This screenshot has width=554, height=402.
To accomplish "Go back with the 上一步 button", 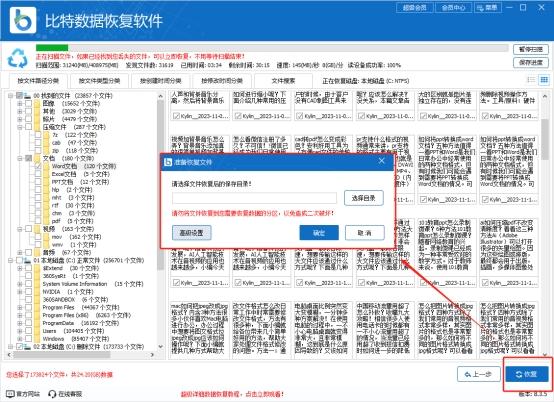I will (479, 374).
